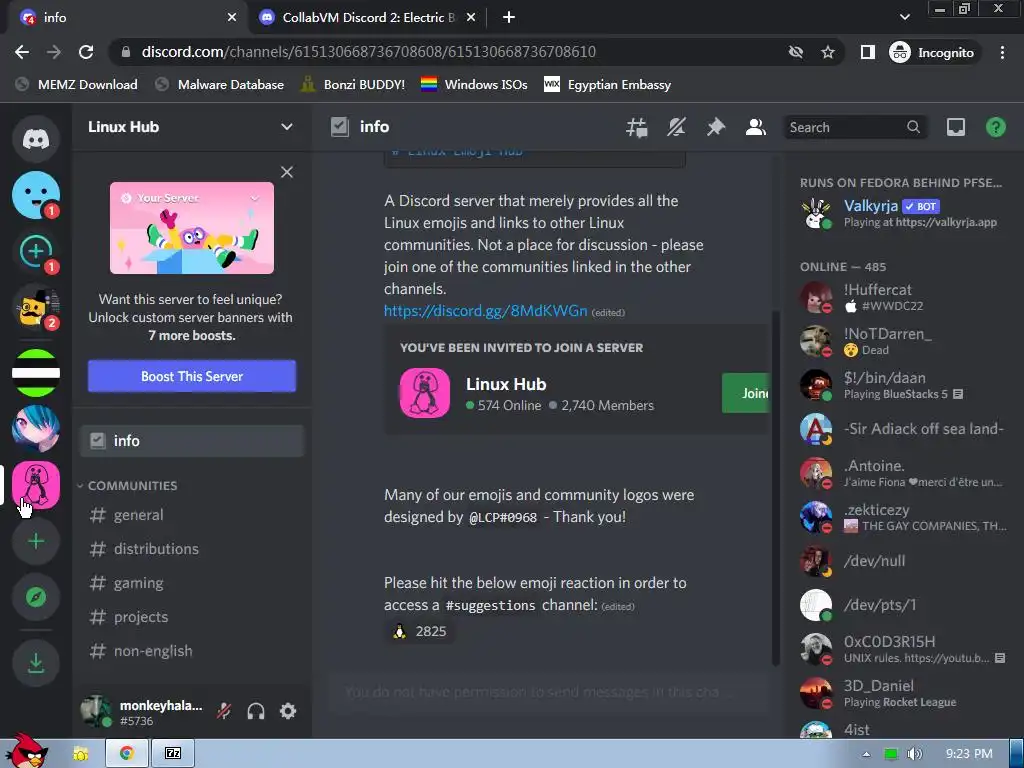
Task: Click the Chrome taskbar button
Action: tap(127, 754)
